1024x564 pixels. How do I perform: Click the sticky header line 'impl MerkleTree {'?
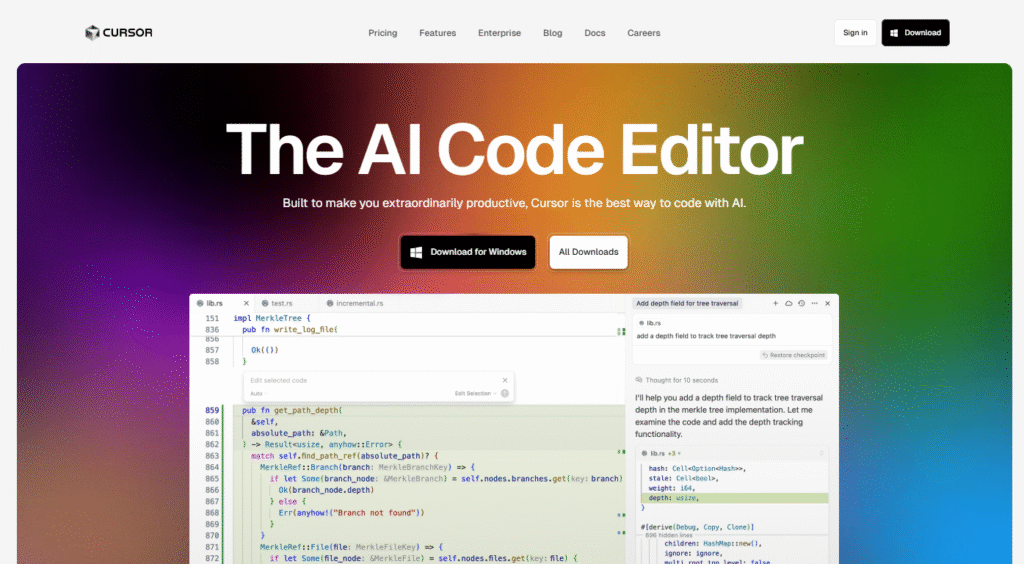272,319
